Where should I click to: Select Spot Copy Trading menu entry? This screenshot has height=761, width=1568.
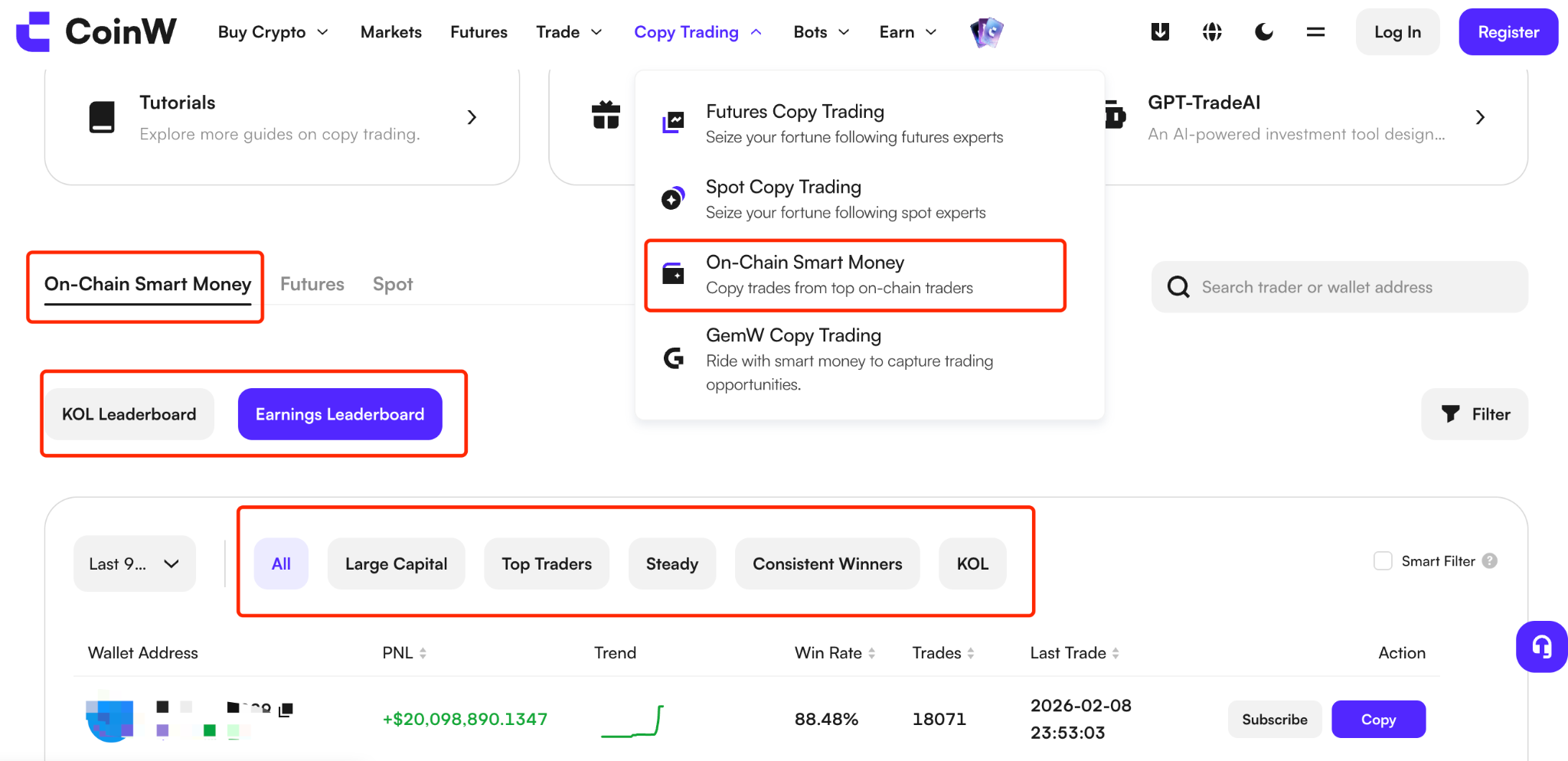[x=854, y=199]
